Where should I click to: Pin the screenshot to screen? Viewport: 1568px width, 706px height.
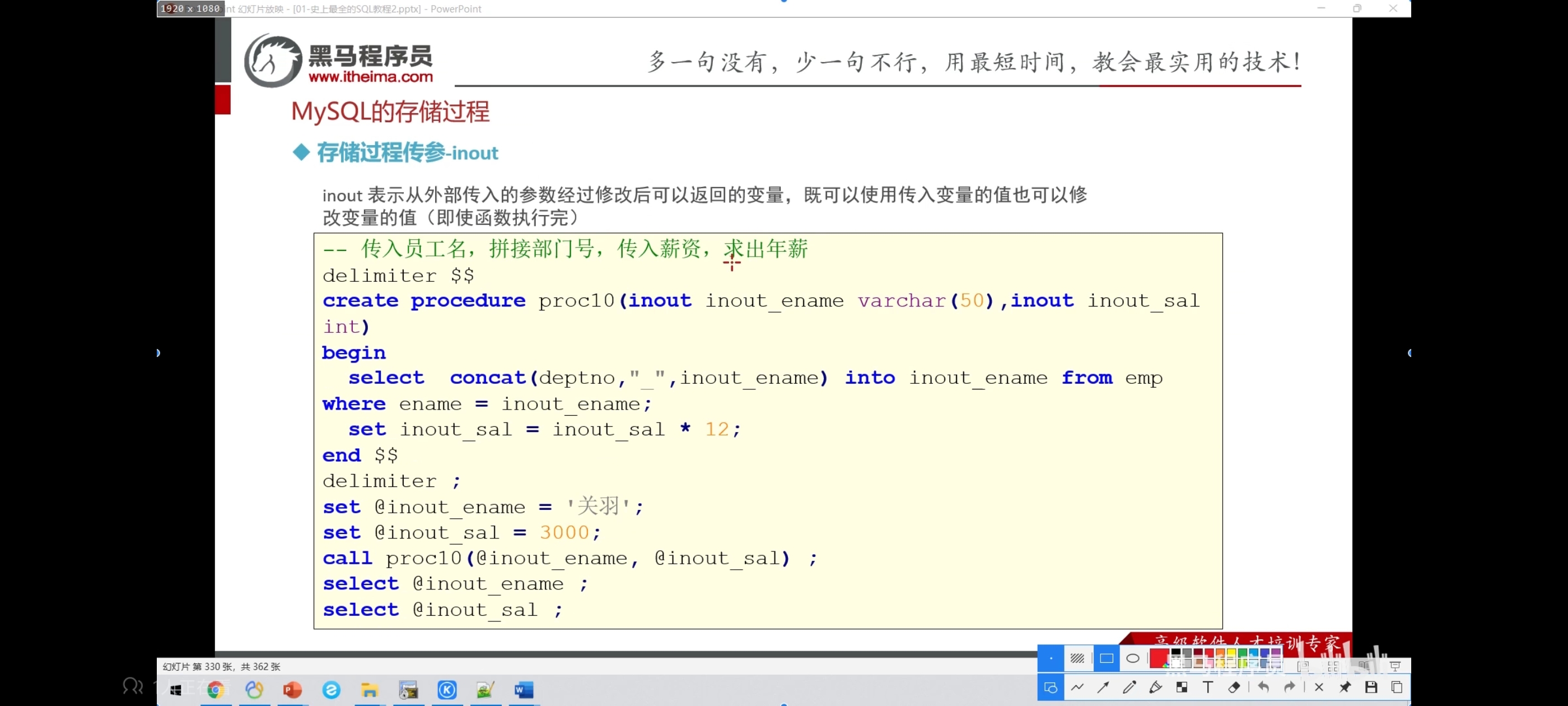(1345, 688)
